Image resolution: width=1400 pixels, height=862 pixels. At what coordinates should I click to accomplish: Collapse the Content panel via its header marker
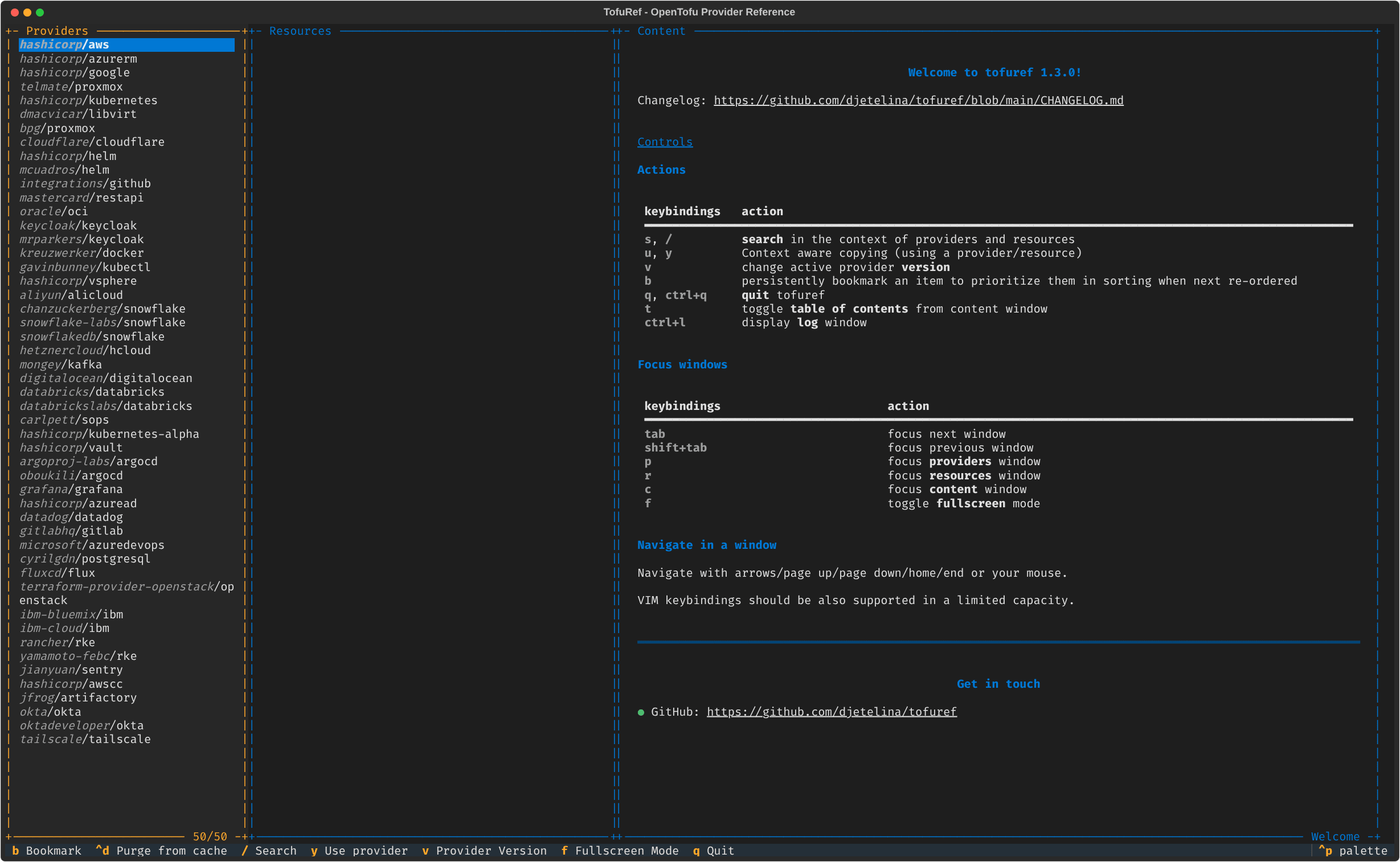coord(623,31)
